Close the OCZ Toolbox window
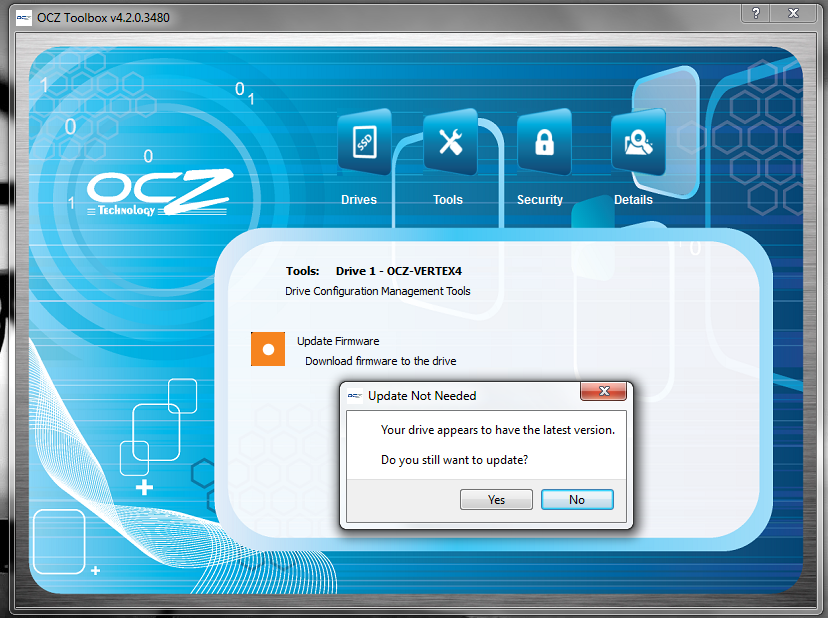This screenshot has width=828, height=618. [793, 13]
